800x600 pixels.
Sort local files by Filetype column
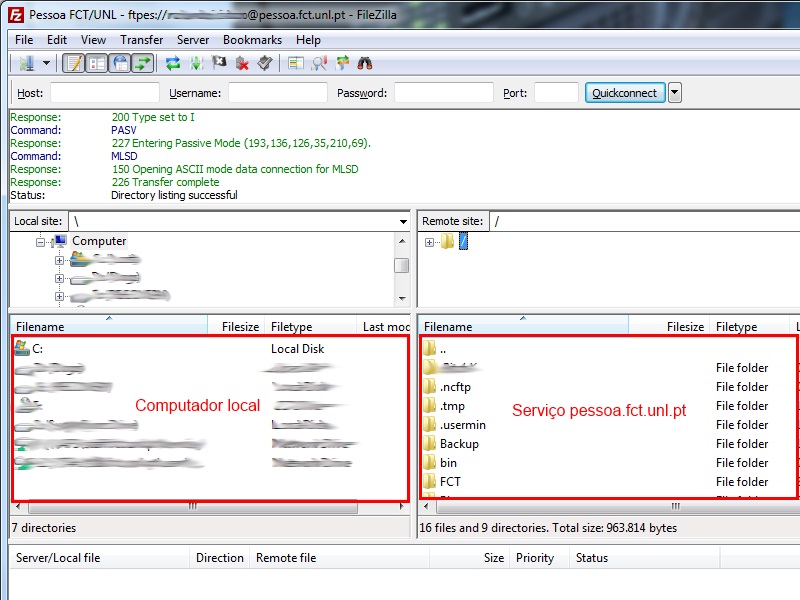[310, 327]
